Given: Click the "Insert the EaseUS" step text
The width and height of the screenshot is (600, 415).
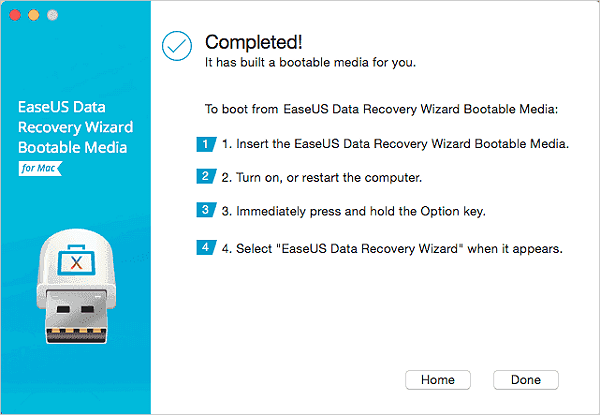Looking at the screenshot, I should tap(395, 145).
